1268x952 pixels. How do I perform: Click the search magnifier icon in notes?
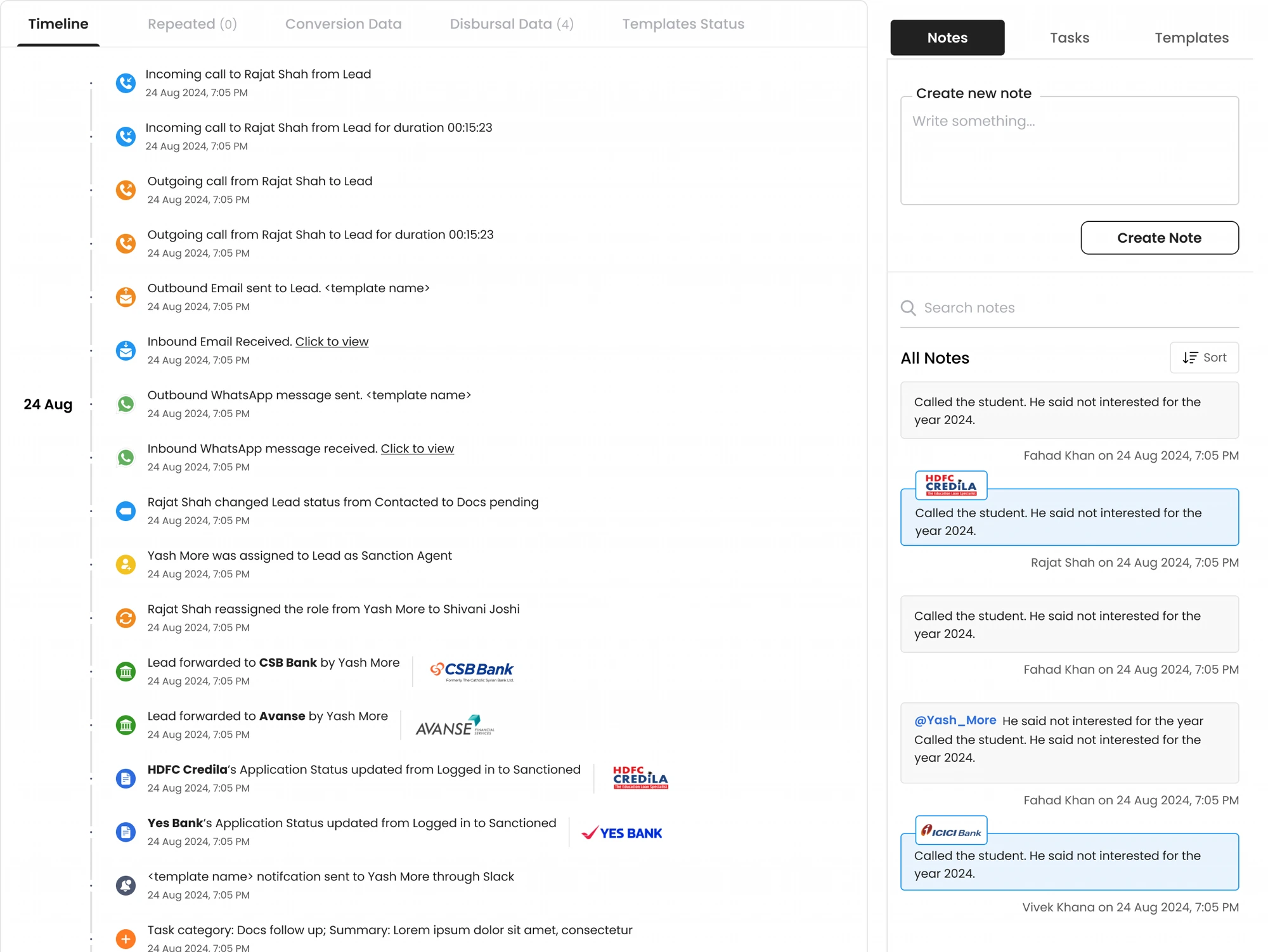(909, 308)
